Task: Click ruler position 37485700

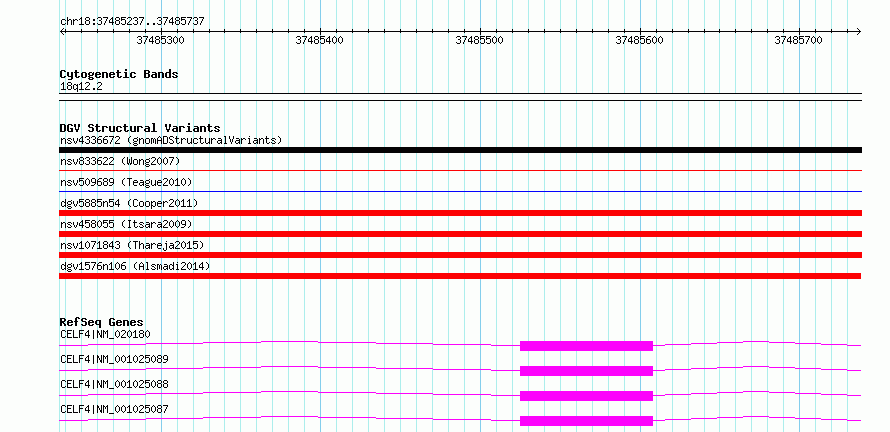Action: pos(799,40)
